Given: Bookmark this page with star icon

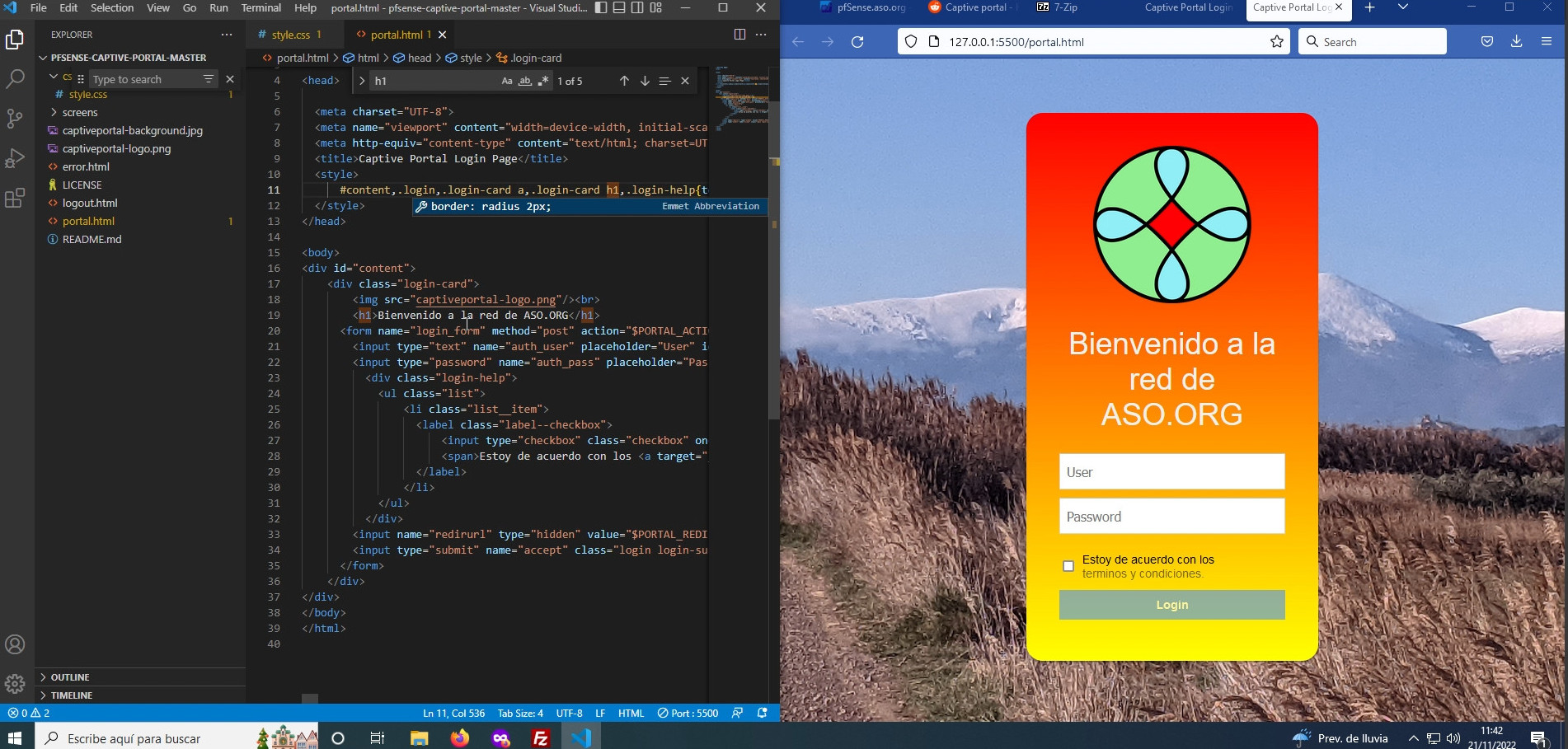Looking at the screenshot, I should (1276, 42).
